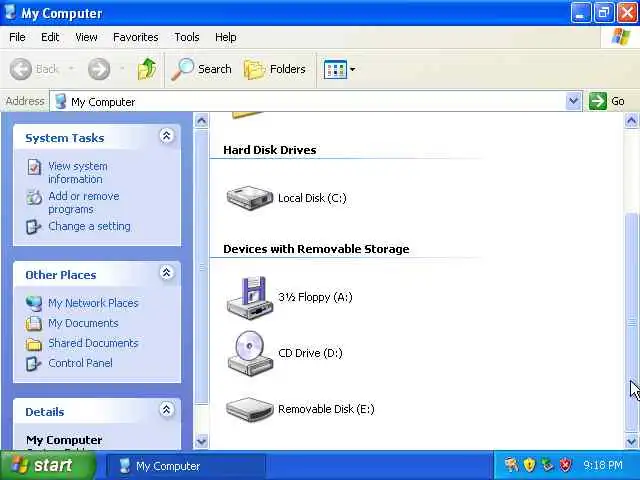Click the Control Panel sidebar icon

point(33,363)
